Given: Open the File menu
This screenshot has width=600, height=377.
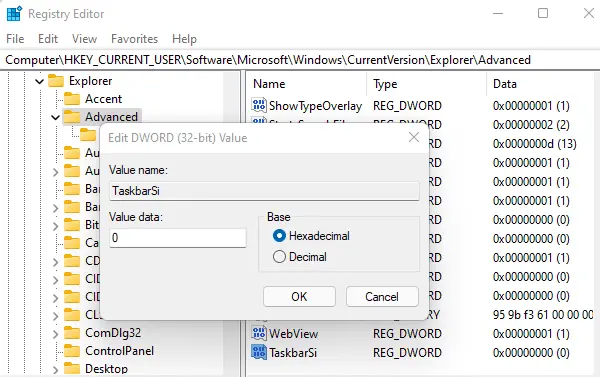Looking at the screenshot, I should click(x=15, y=39).
